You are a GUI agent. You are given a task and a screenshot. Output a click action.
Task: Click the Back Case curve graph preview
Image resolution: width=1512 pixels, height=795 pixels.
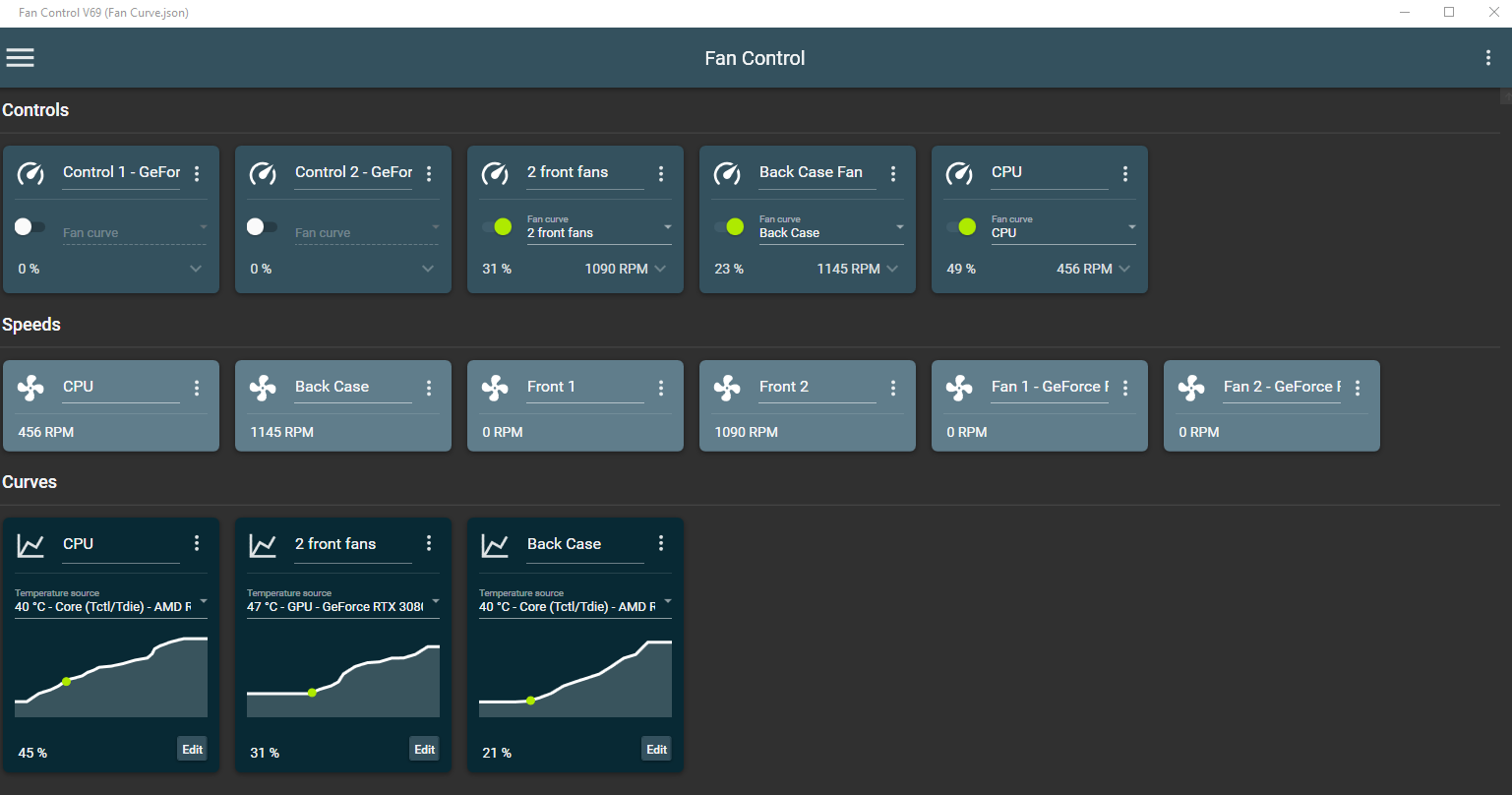575,677
